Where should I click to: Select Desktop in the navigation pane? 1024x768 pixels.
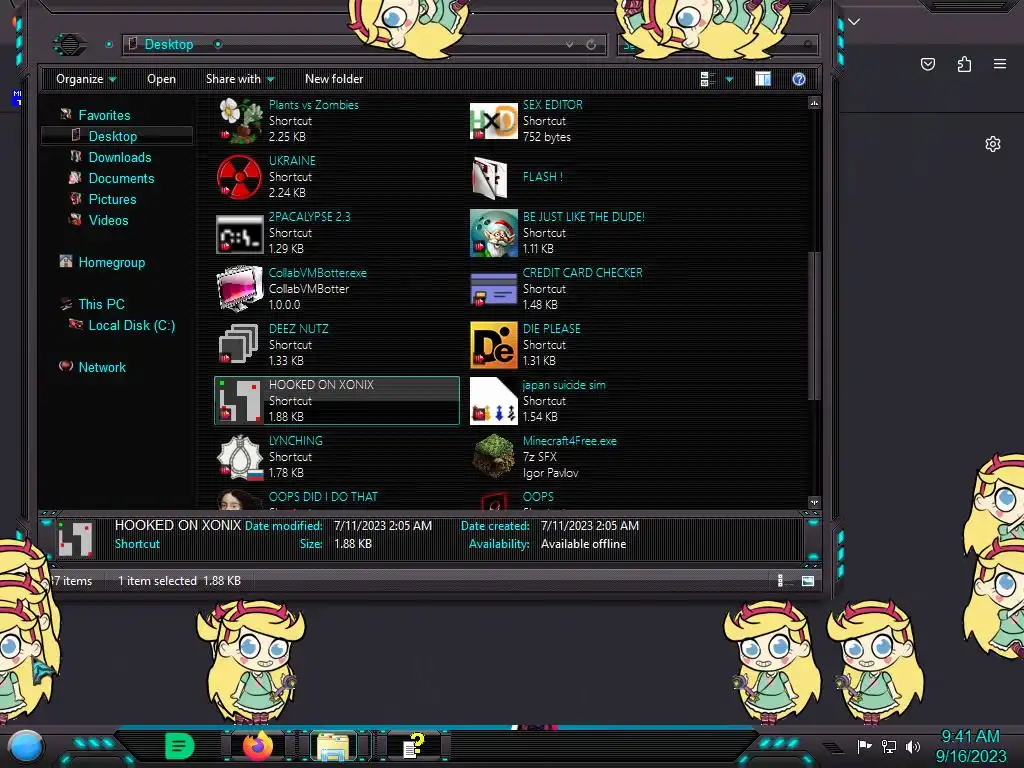112,136
